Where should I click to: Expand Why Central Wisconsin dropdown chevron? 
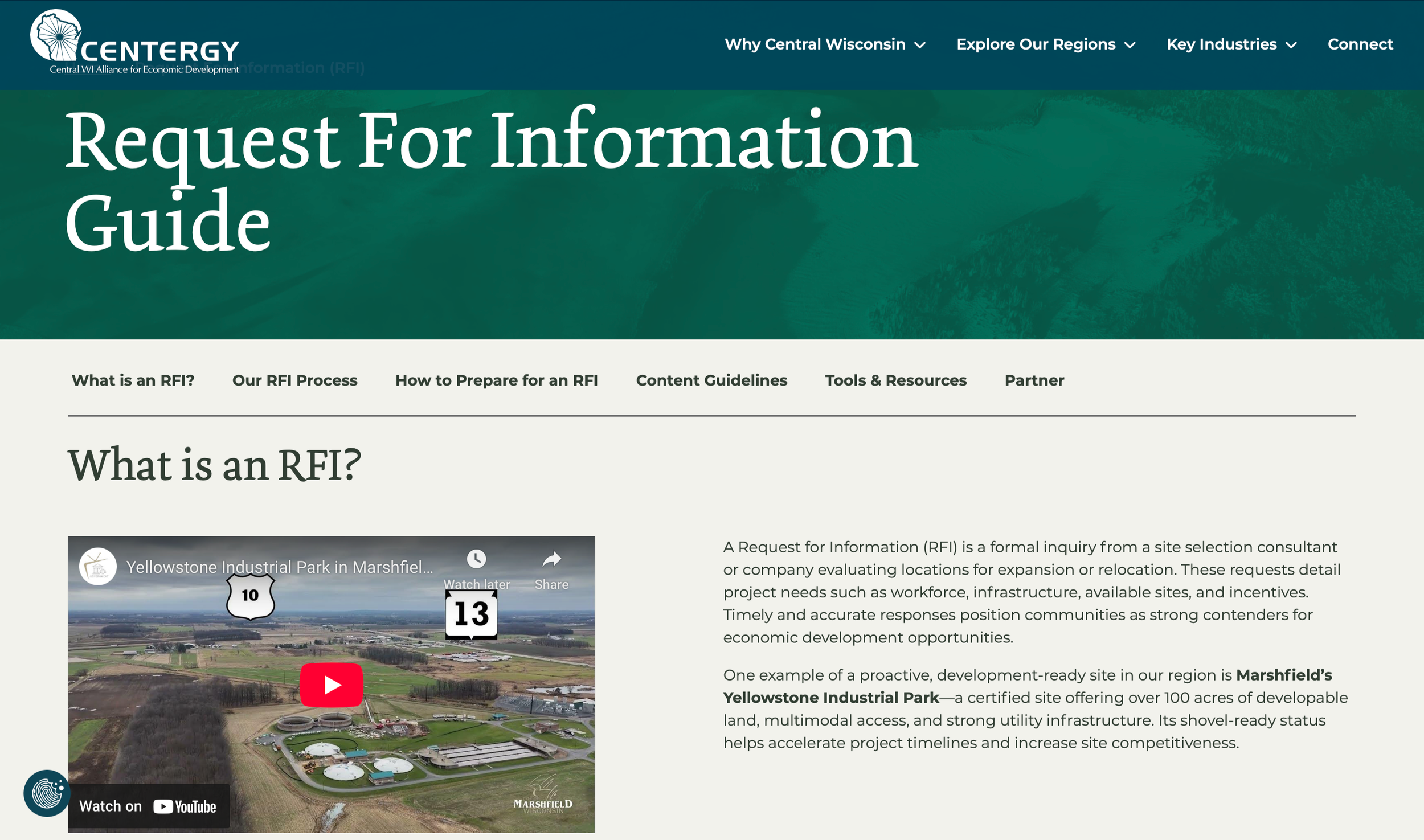pos(920,45)
